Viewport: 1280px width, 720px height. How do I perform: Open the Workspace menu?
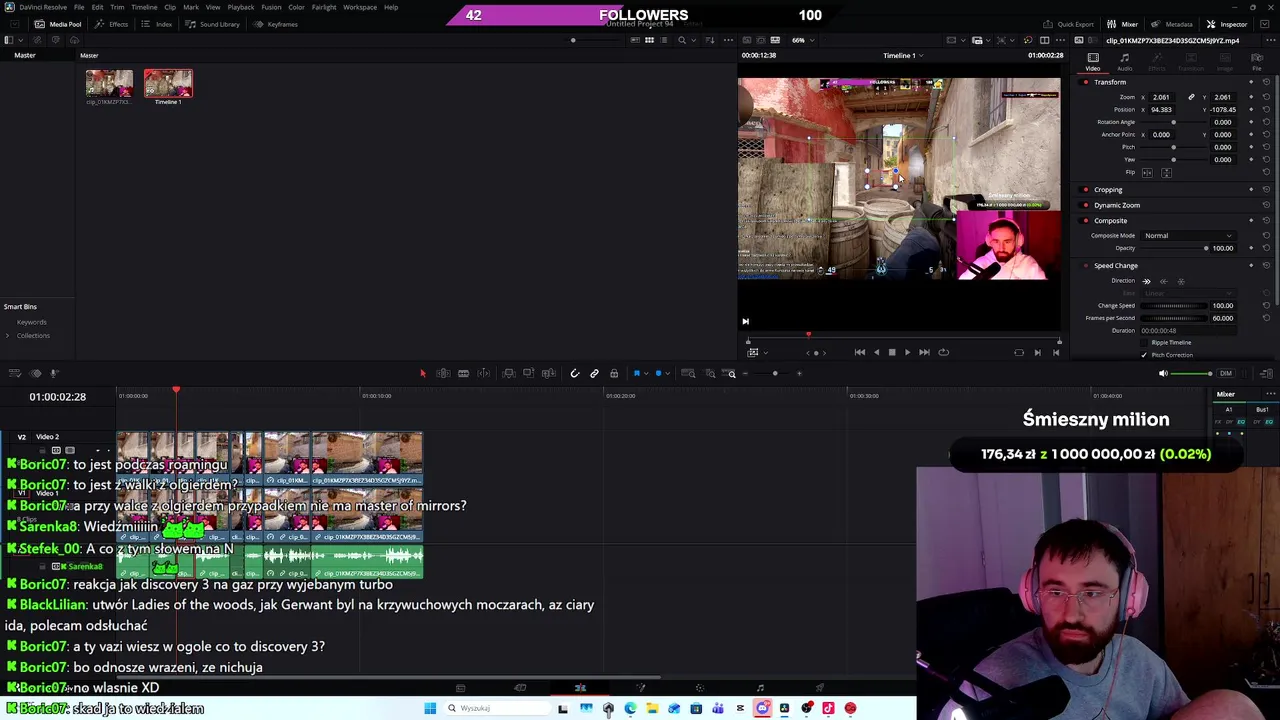pyautogui.click(x=360, y=7)
